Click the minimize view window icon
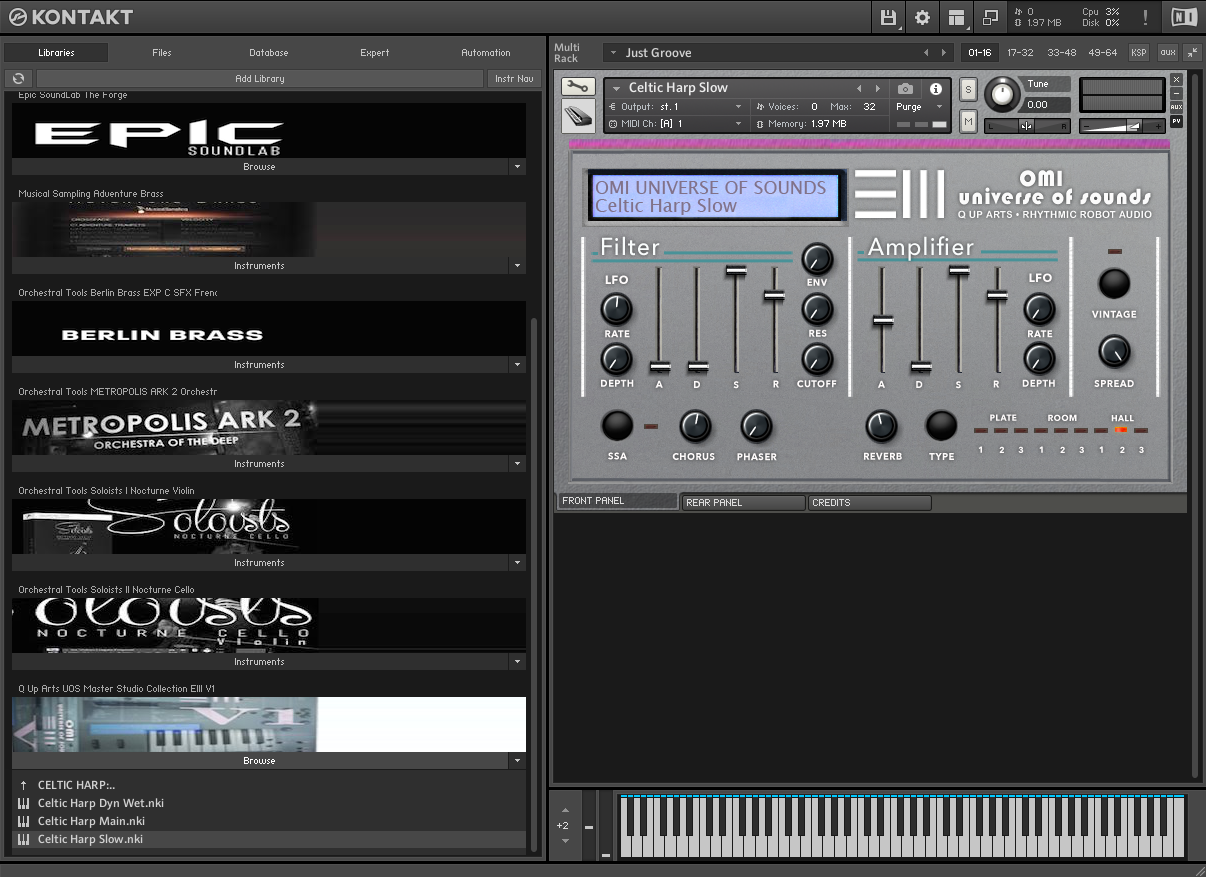 (990, 17)
